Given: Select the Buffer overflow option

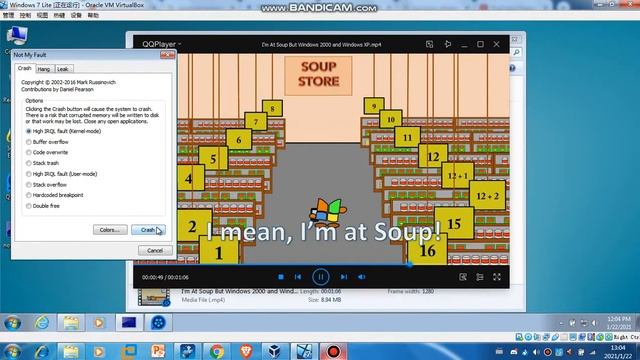Looking at the screenshot, I should (47, 142).
